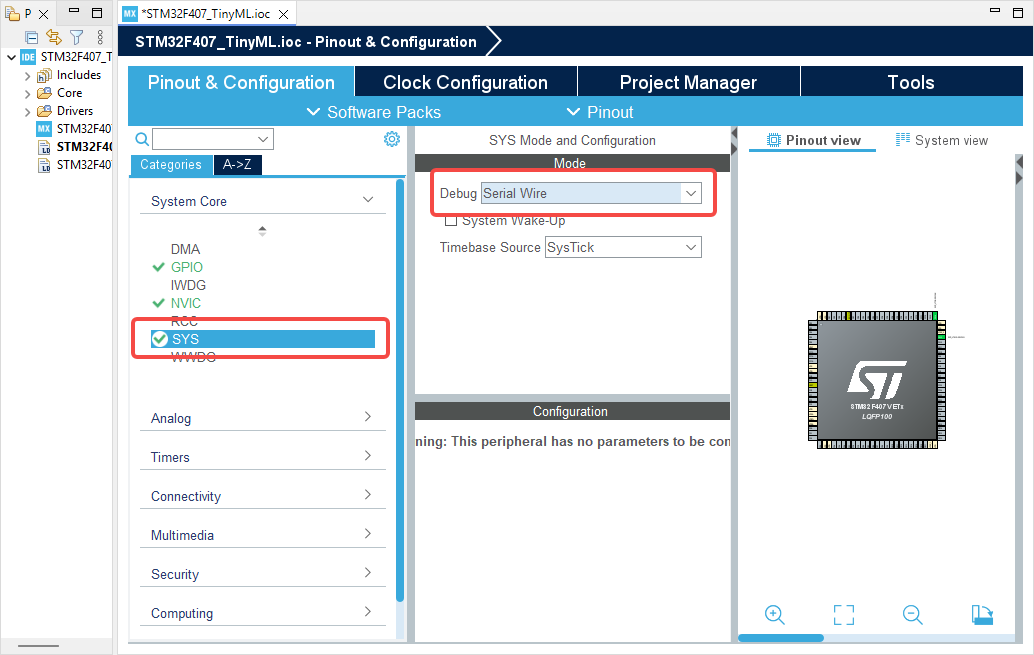Image resolution: width=1034 pixels, height=655 pixels.
Task: Collapse all items in Project Explorer
Action: pos(31,38)
